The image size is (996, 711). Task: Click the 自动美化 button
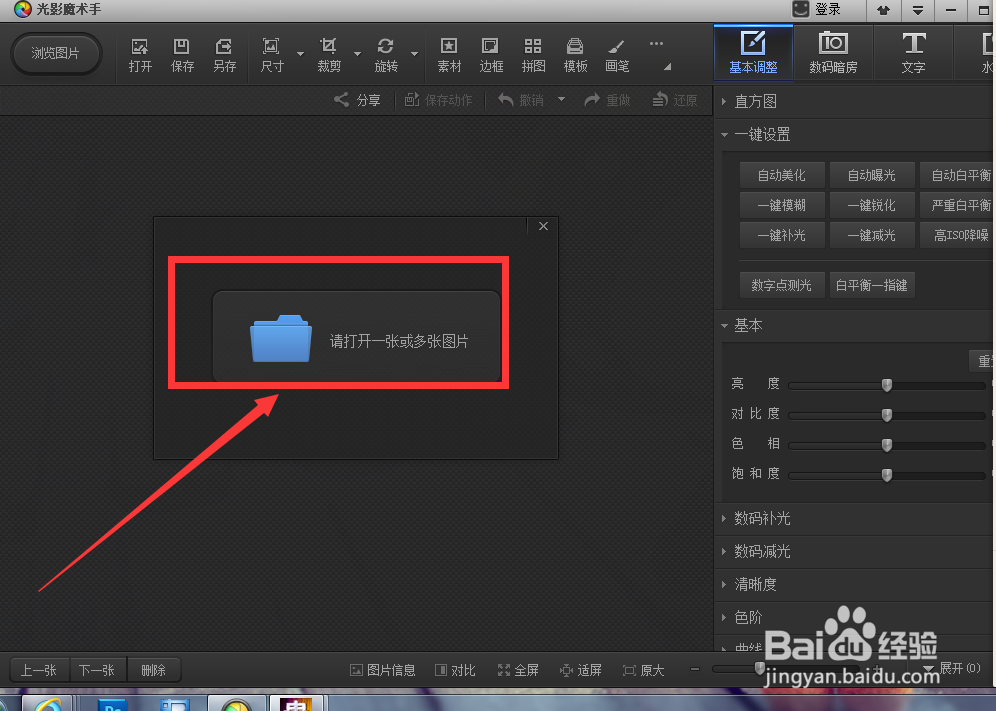(x=782, y=175)
